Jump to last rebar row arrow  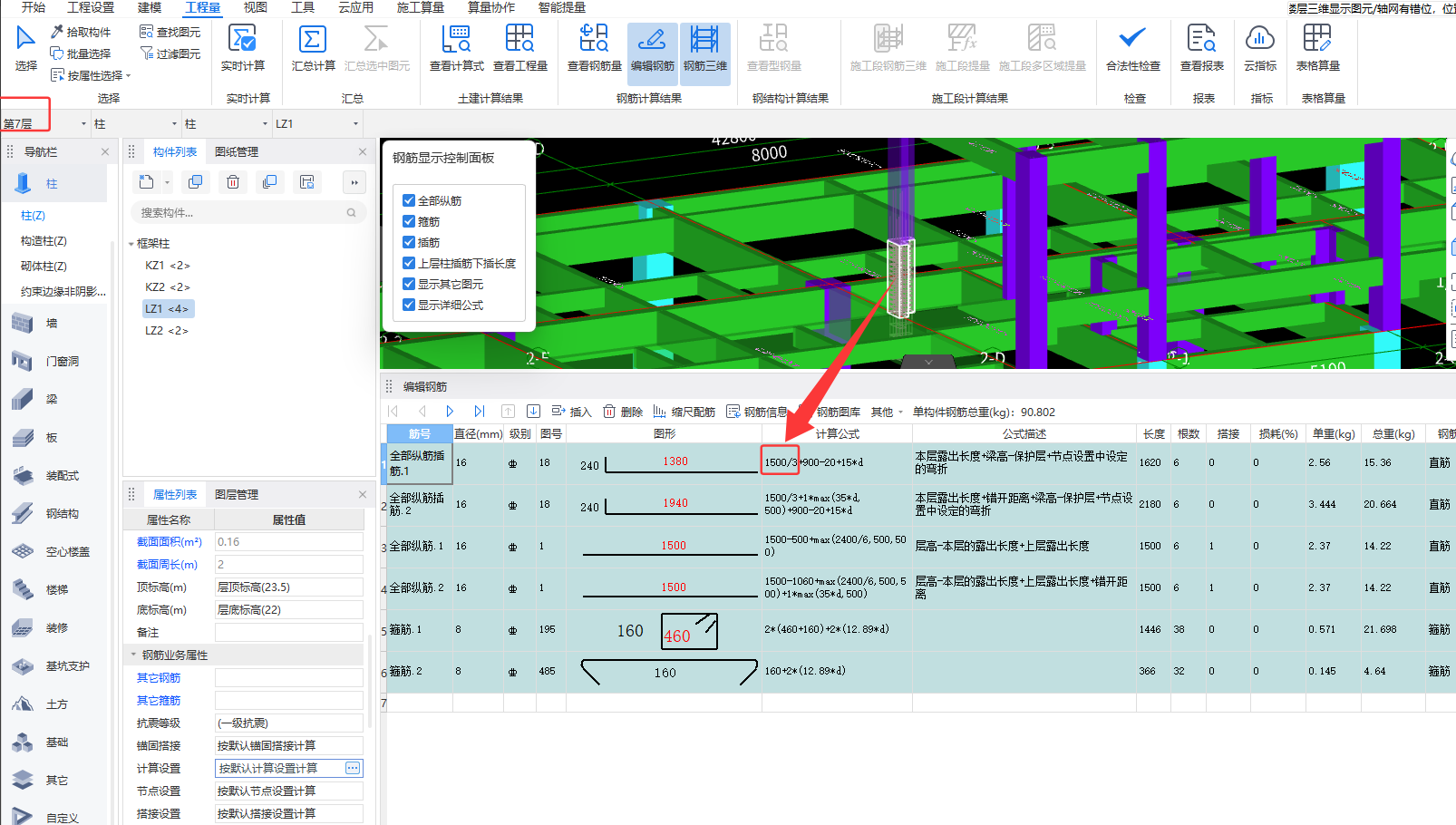(480, 412)
